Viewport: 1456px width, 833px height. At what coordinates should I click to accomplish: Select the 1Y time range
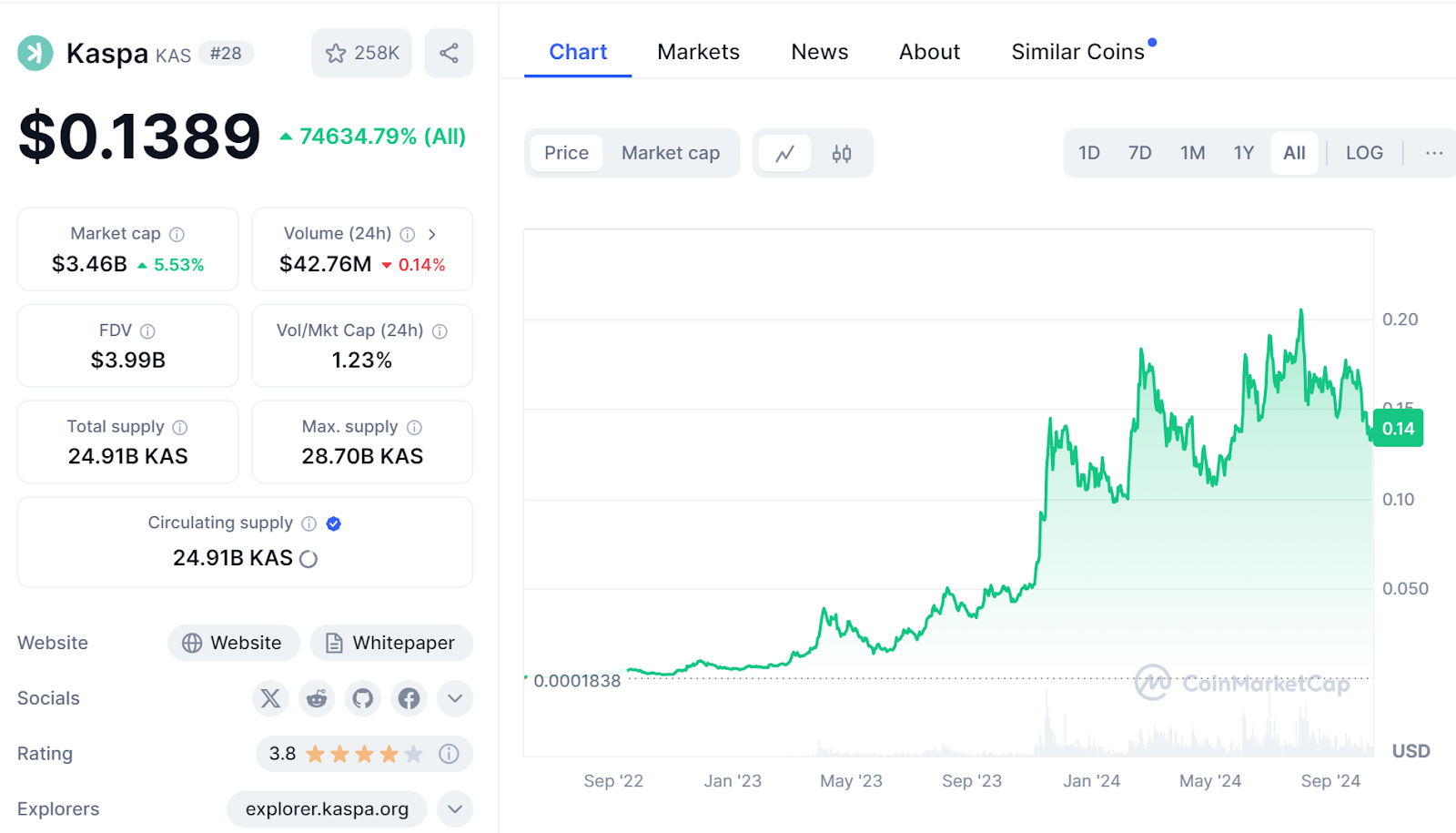tap(1244, 153)
